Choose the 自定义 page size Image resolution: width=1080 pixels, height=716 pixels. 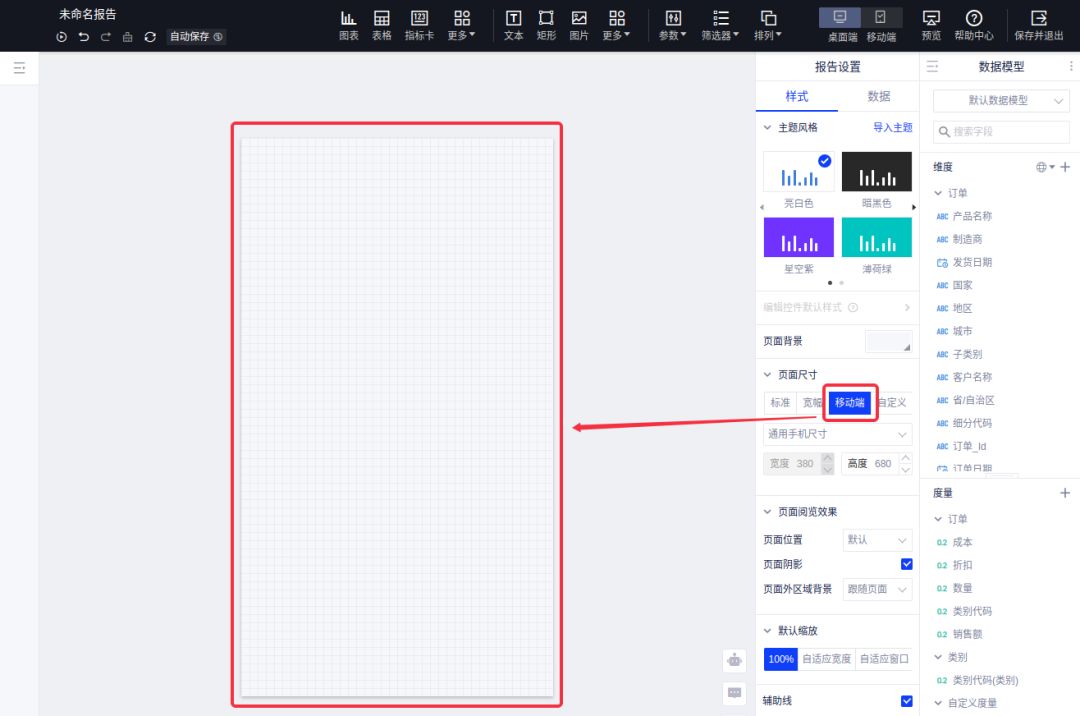pos(892,403)
